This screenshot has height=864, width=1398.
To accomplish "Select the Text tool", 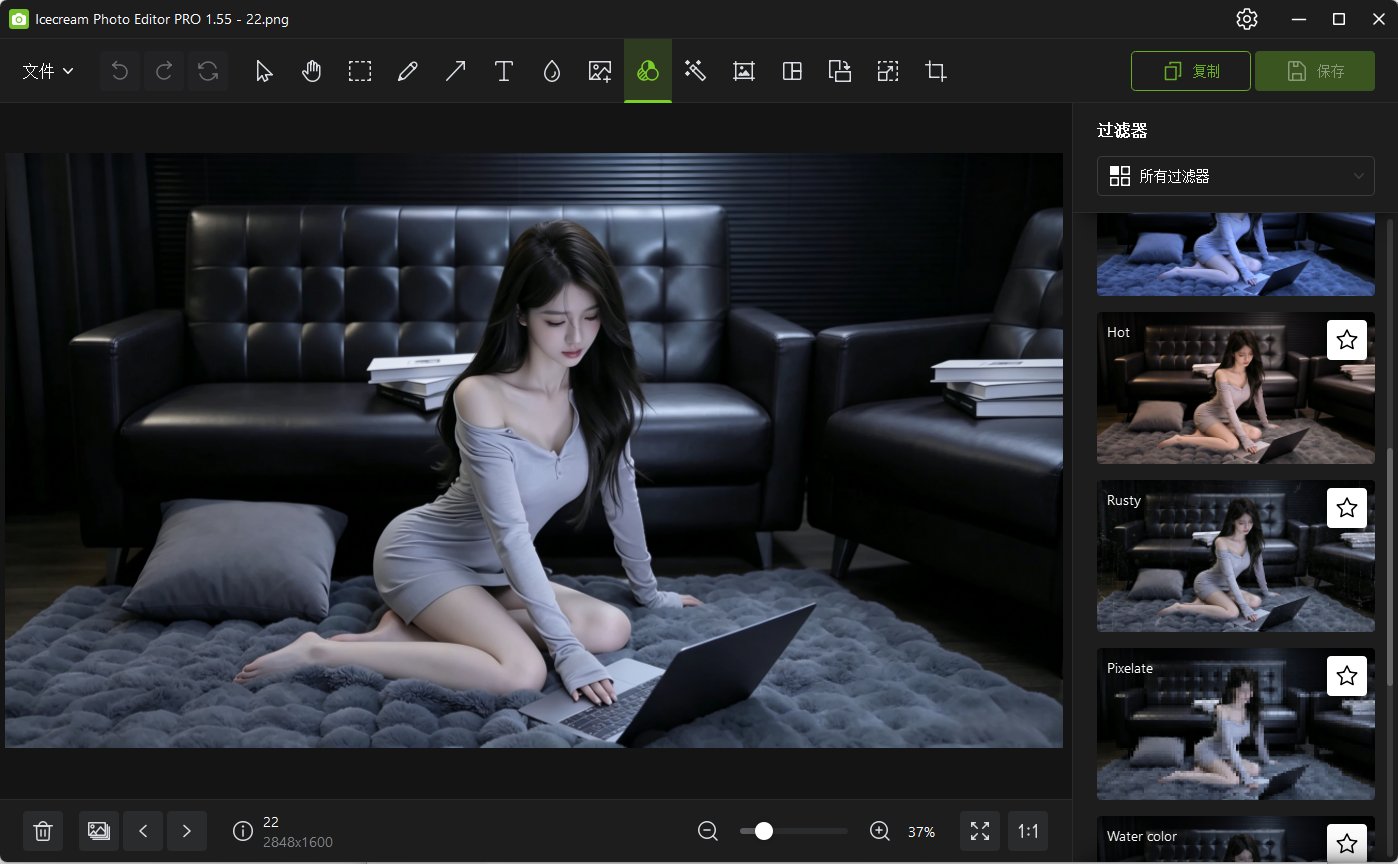I will [x=504, y=71].
